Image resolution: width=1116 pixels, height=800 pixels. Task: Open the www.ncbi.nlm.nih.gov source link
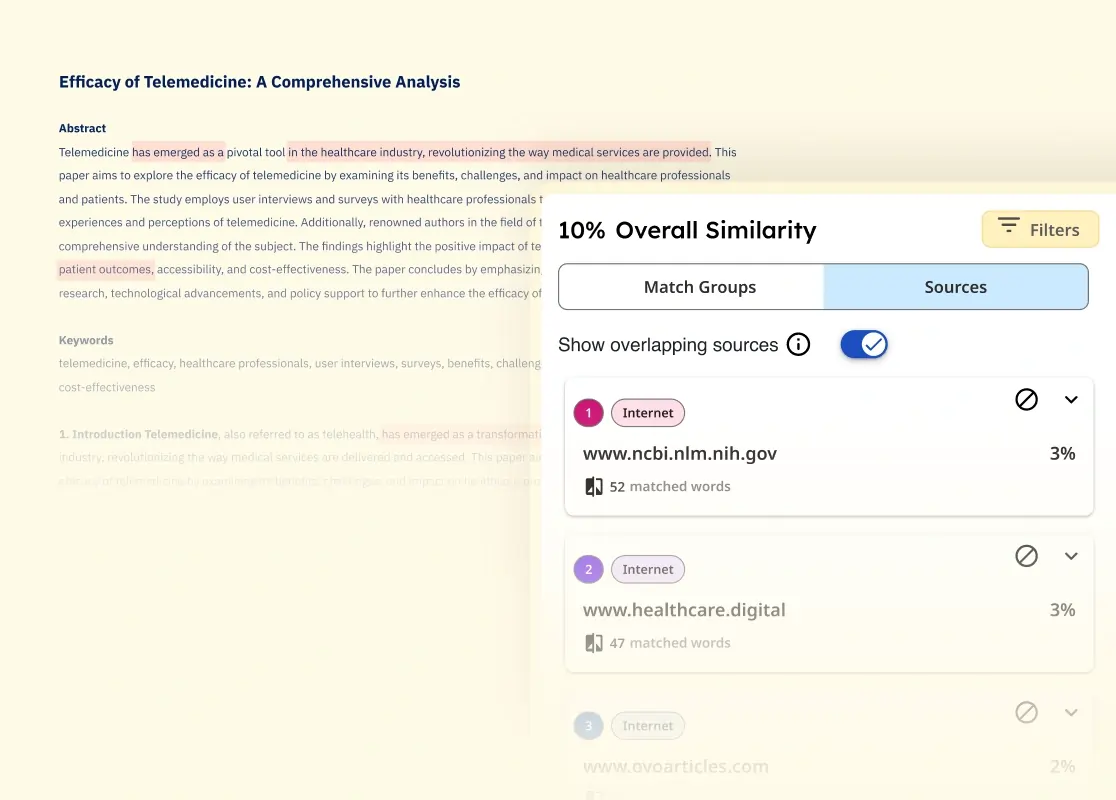[x=680, y=453]
